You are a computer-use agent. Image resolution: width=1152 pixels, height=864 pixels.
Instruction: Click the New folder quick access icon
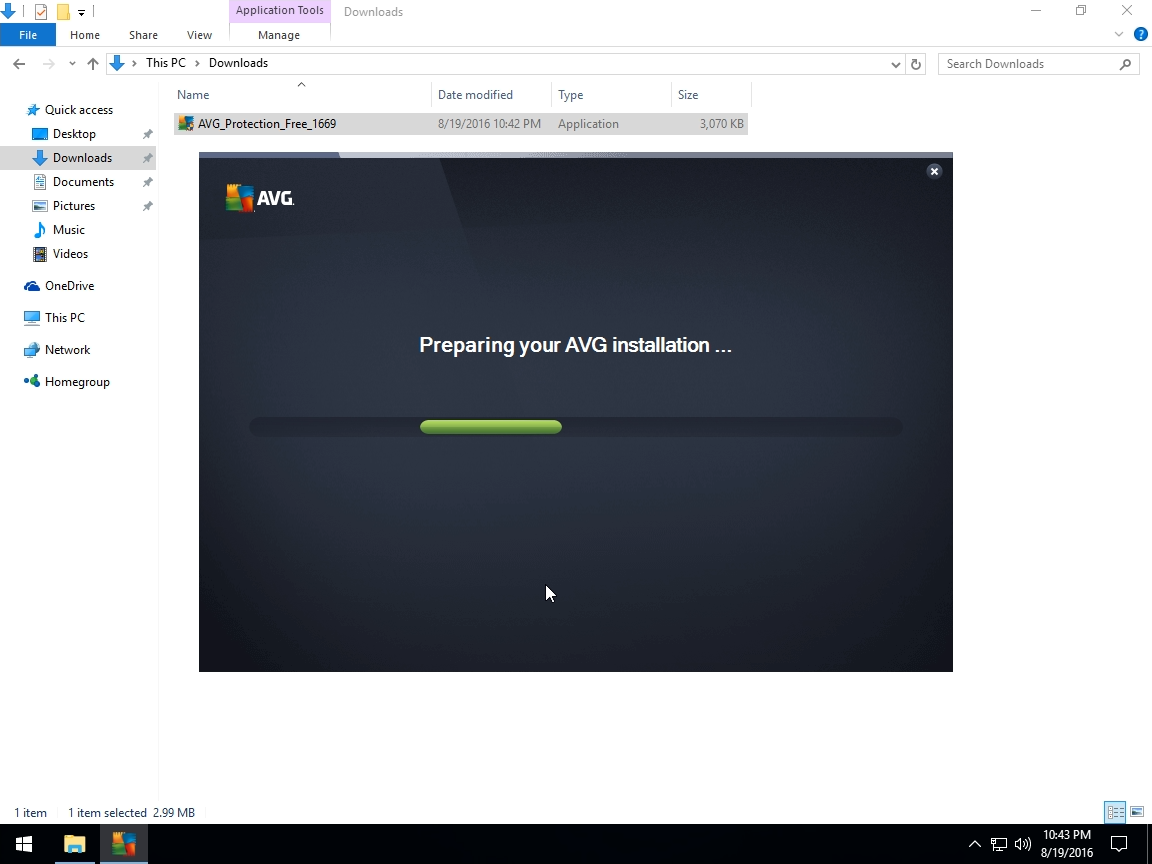point(63,12)
